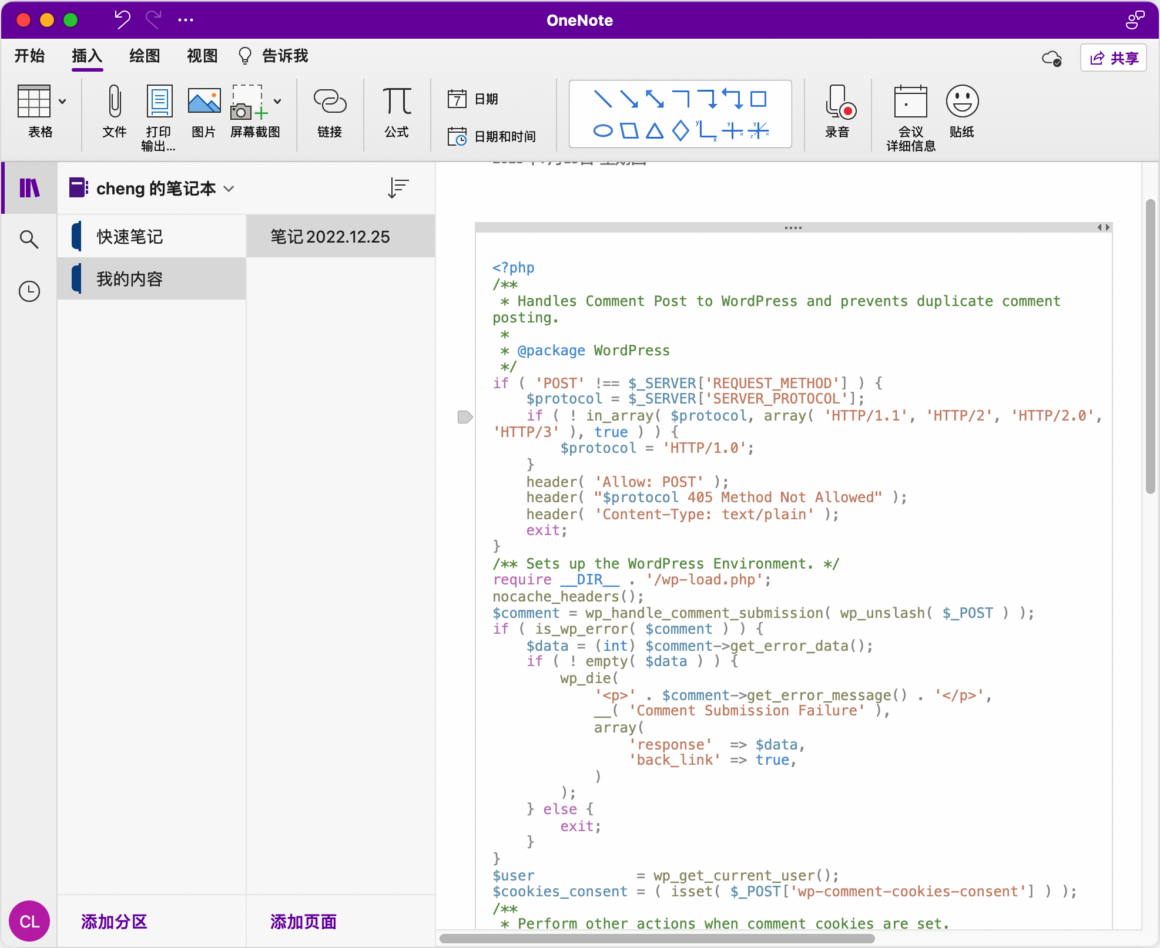Image resolution: width=1160 pixels, height=948 pixels.
Task: Select the 插入 ribbon tab
Action: [x=87, y=56]
